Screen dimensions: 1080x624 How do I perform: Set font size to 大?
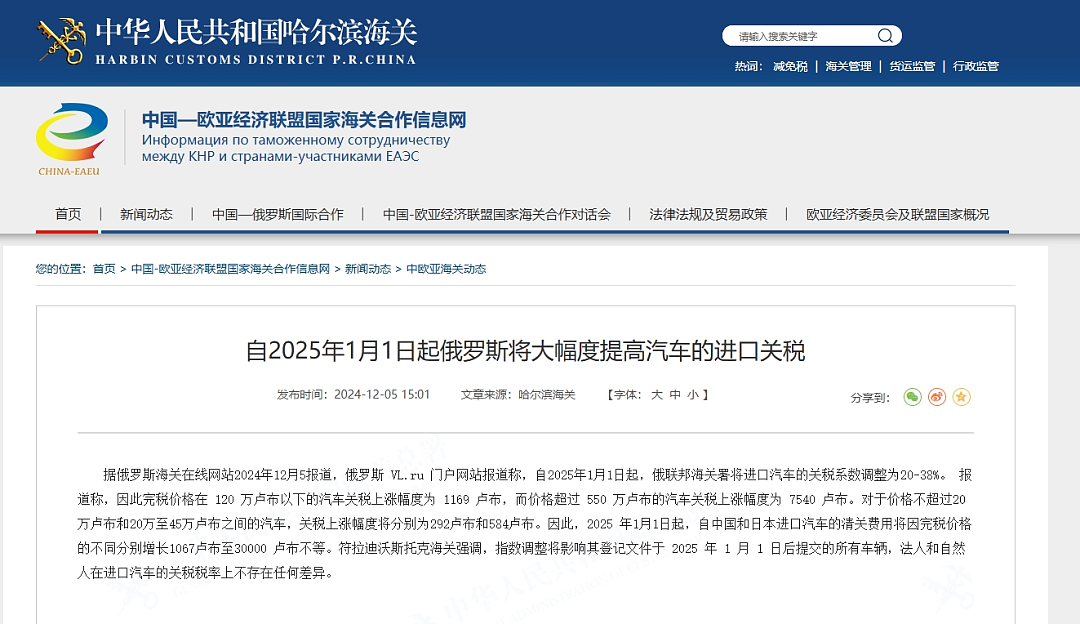656,395
